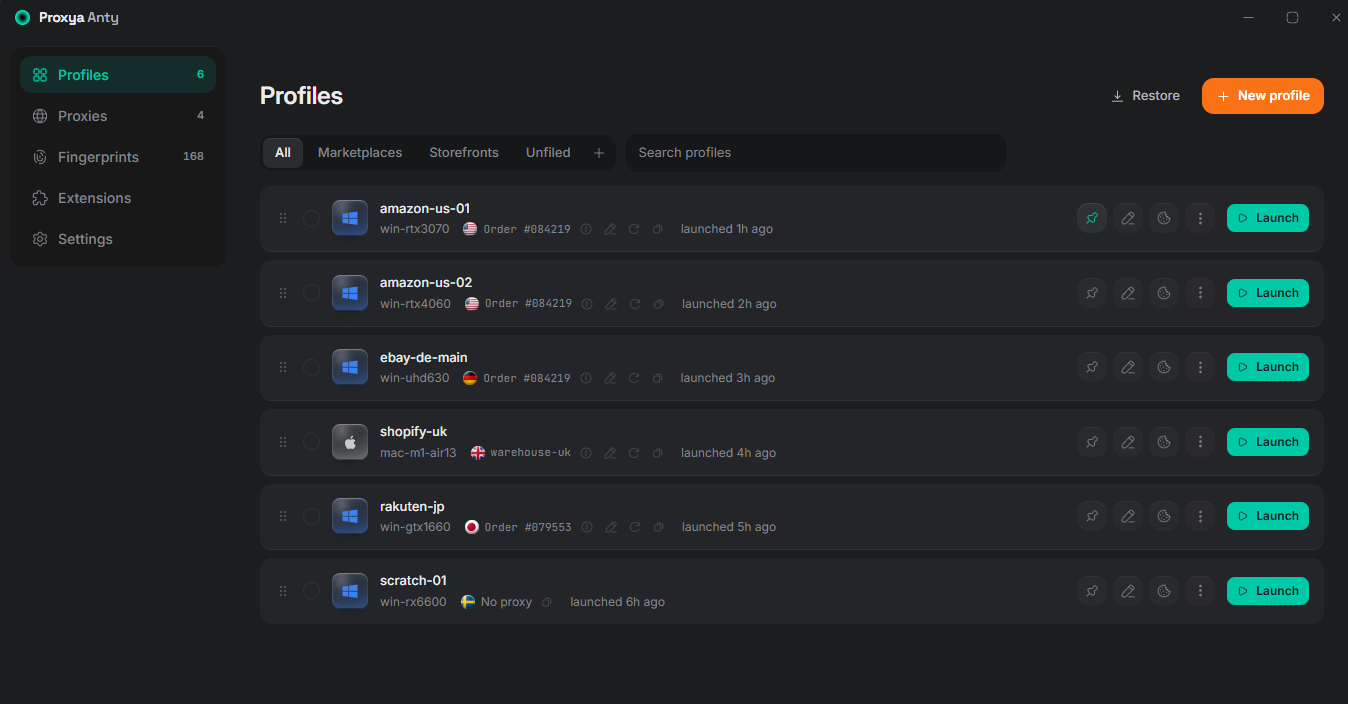Edit the amazon-us-02 profile with pencil button
Screen dimensions: 1348x704
(x=1128, y=293)
